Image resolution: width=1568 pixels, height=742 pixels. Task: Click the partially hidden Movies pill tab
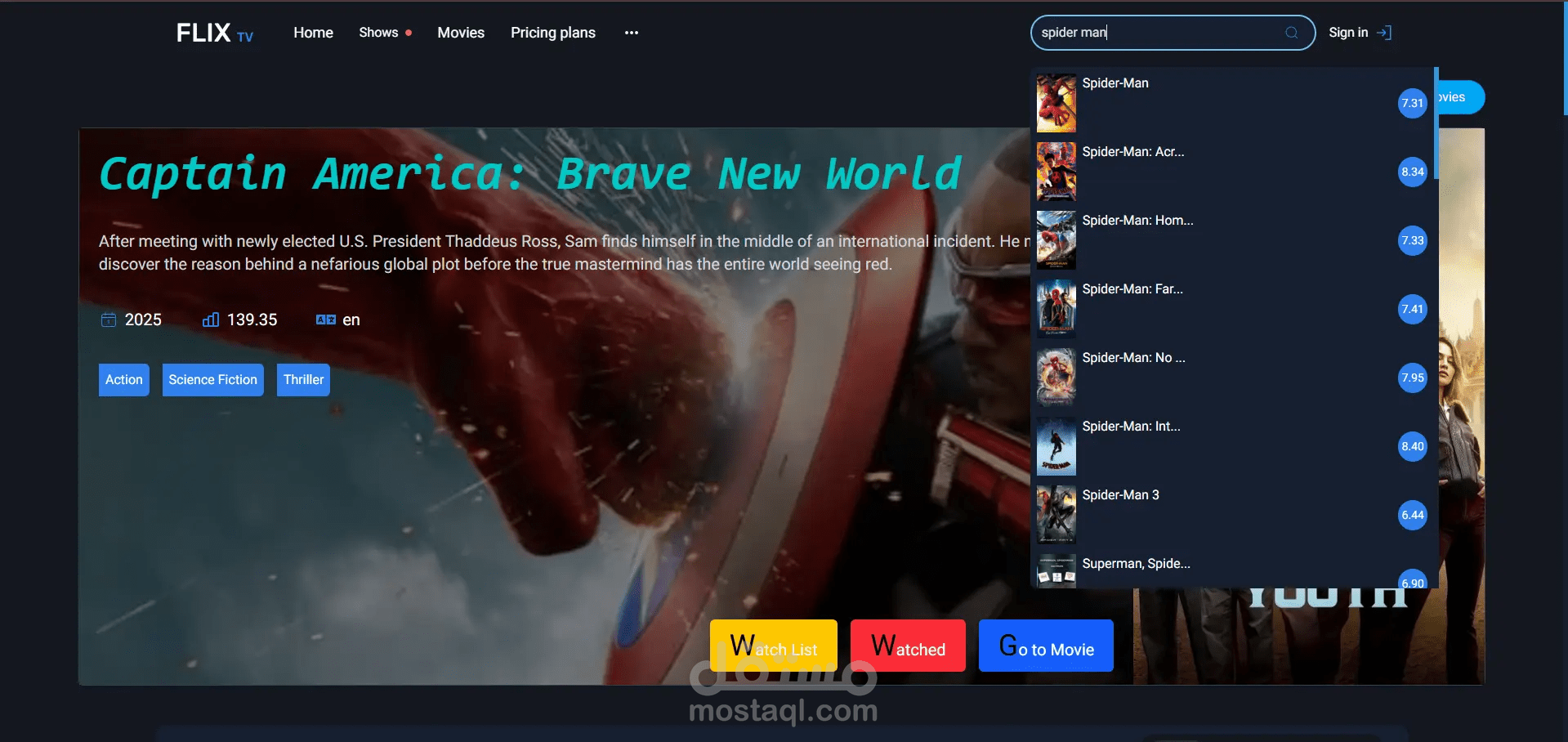tap(1461, 97)
